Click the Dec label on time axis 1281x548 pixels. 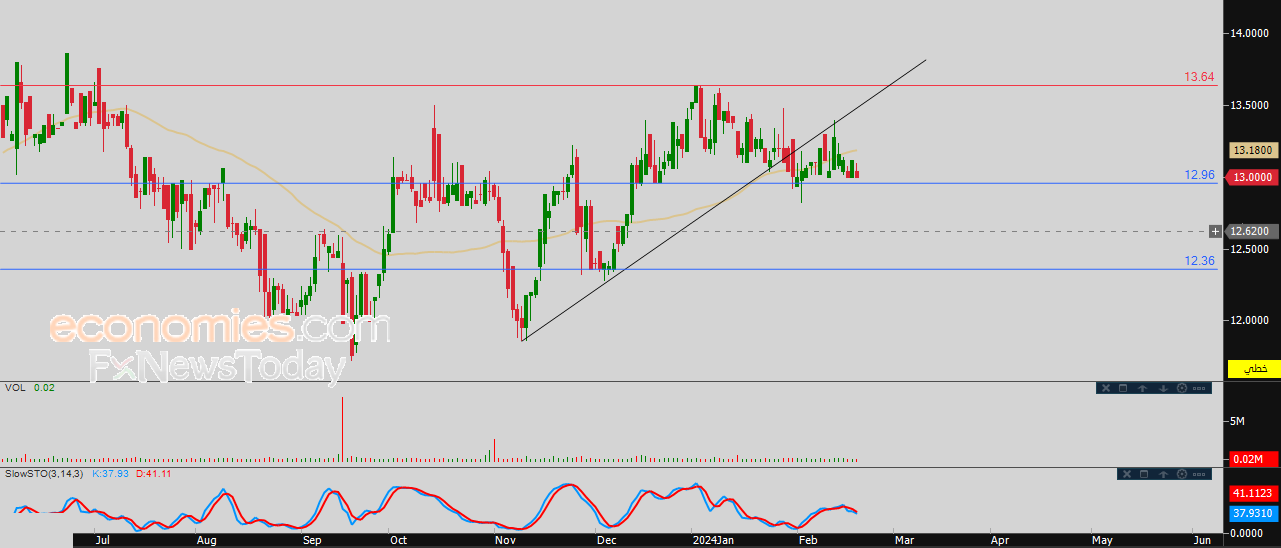(x=606, y=540)
